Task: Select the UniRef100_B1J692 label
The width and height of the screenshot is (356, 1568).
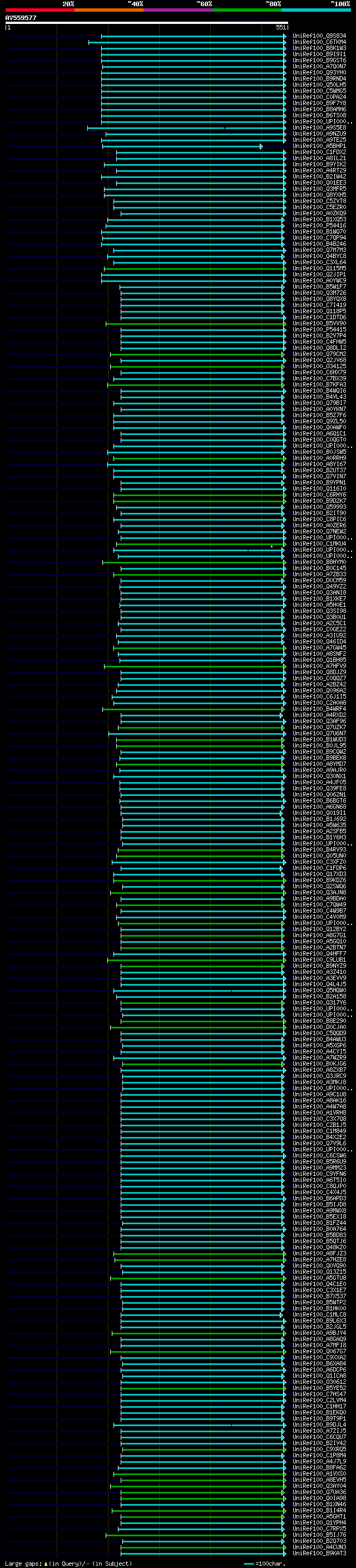Action: click(319, 819)
